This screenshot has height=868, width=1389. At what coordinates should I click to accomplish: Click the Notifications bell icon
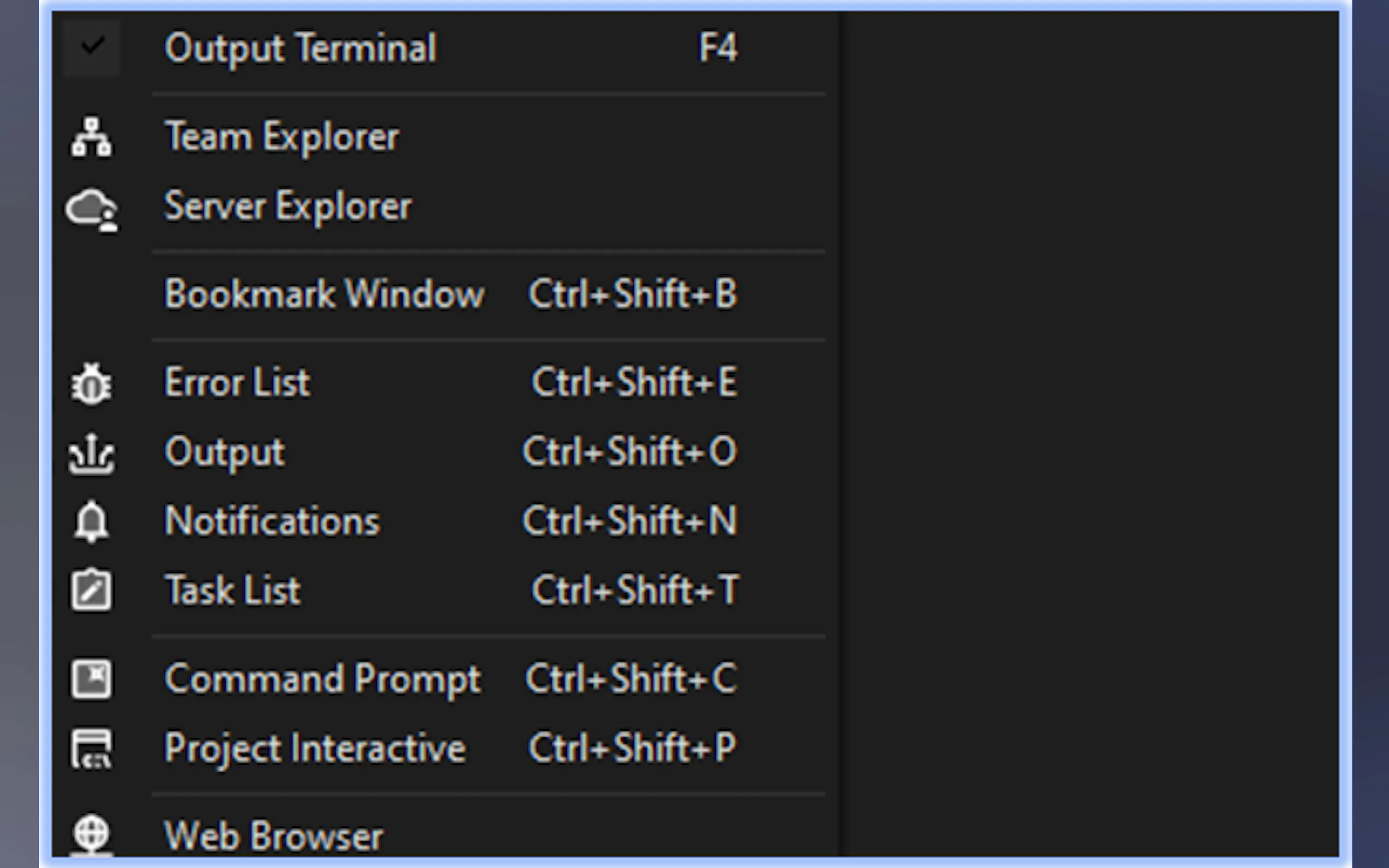(91, 522)
